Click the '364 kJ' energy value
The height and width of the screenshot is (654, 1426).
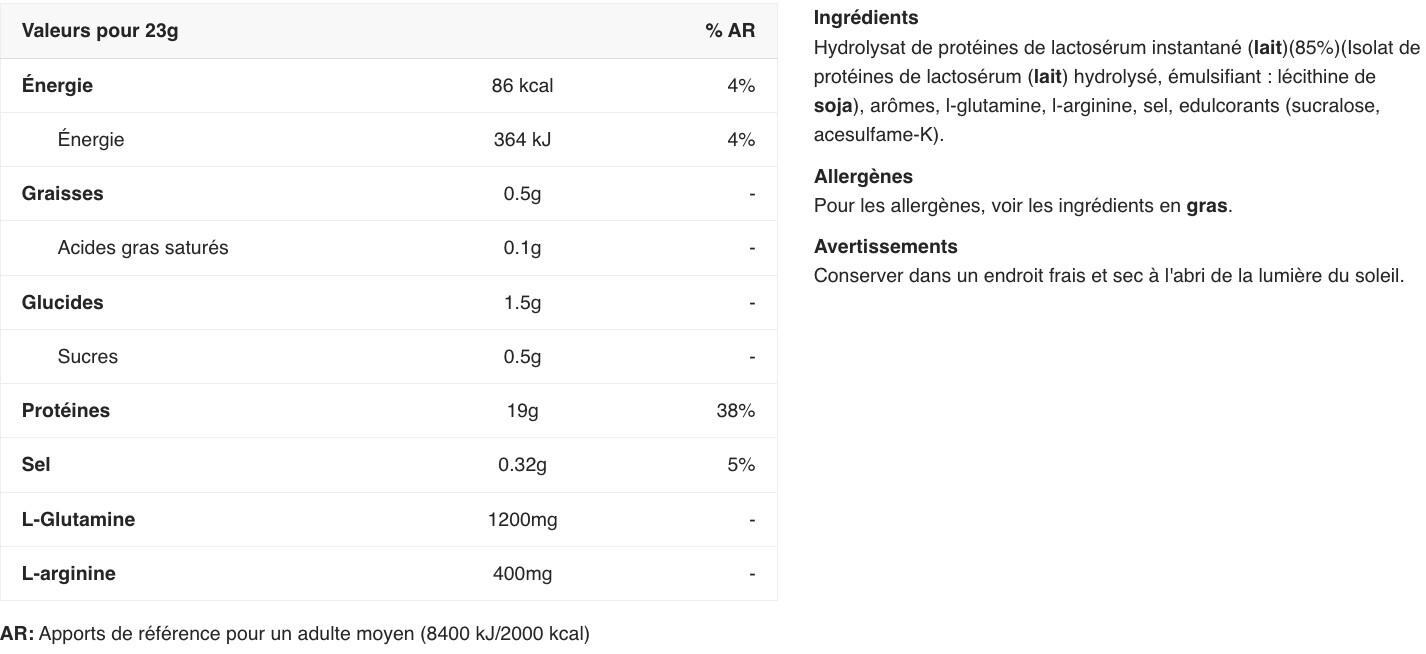pyautogui.click(x=522, y=140)
